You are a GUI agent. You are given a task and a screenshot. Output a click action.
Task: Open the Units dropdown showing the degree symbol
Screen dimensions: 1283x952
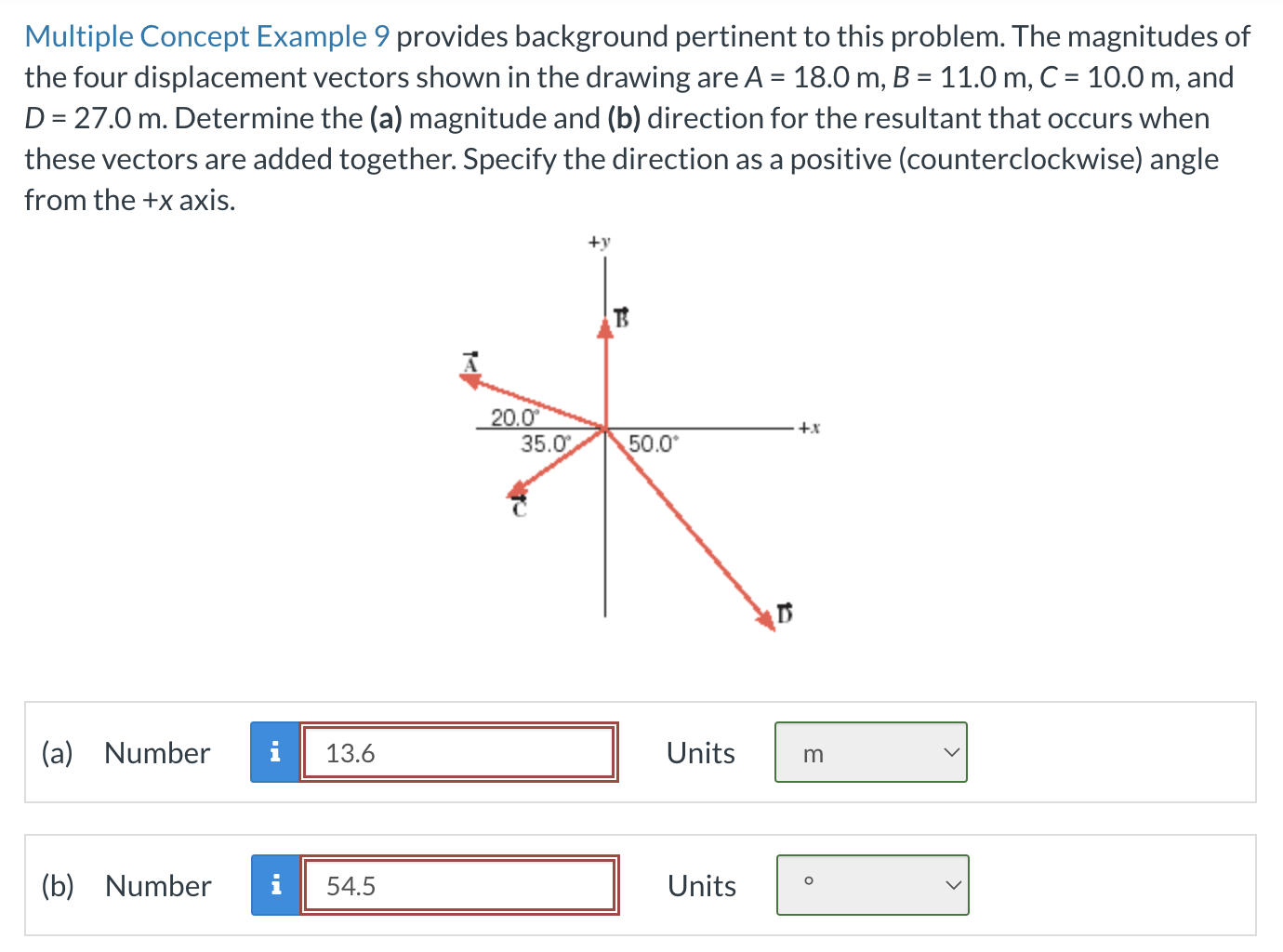click(872, 884)
